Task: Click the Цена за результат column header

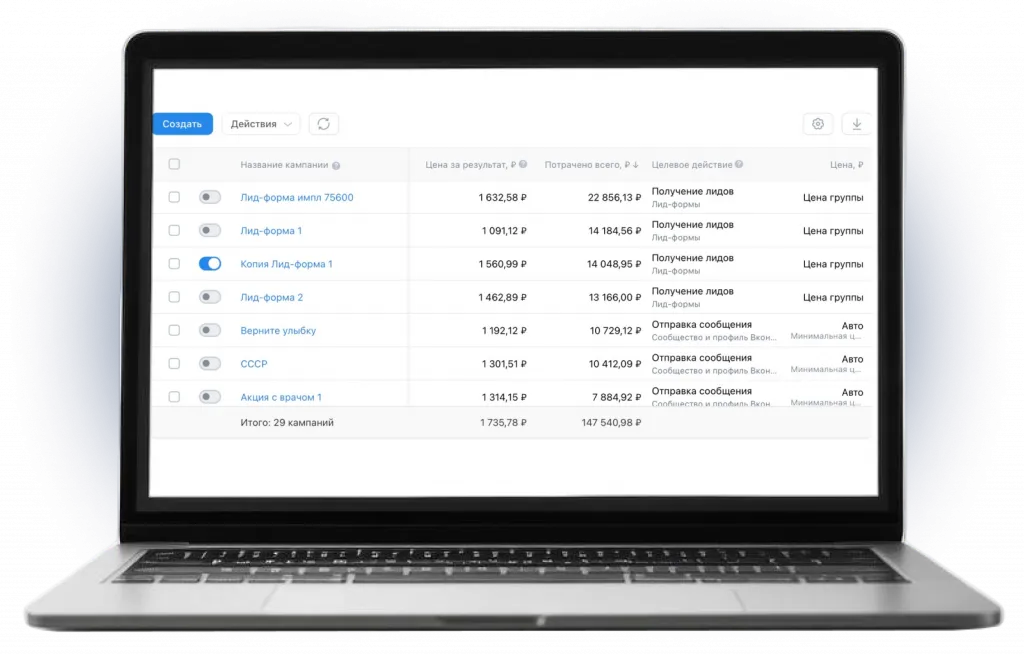Action: click(x=471, y=165)
